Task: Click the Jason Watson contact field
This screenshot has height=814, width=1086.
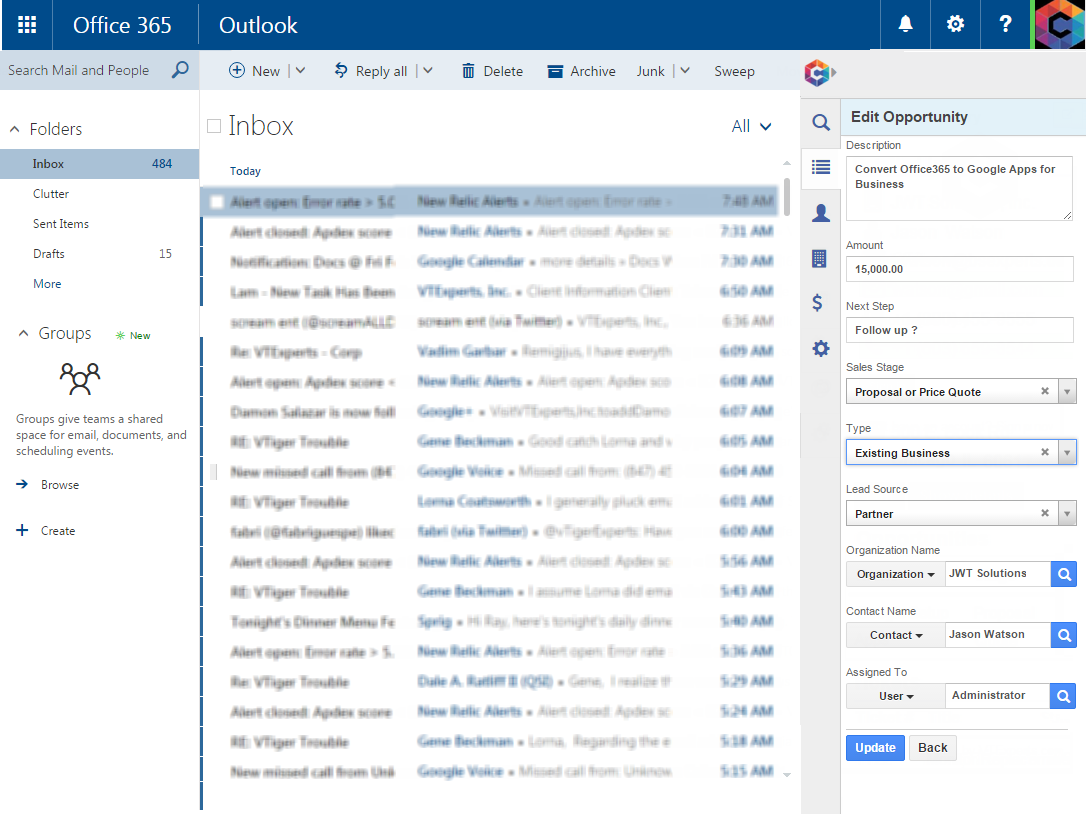Action: tap(997, 635)
